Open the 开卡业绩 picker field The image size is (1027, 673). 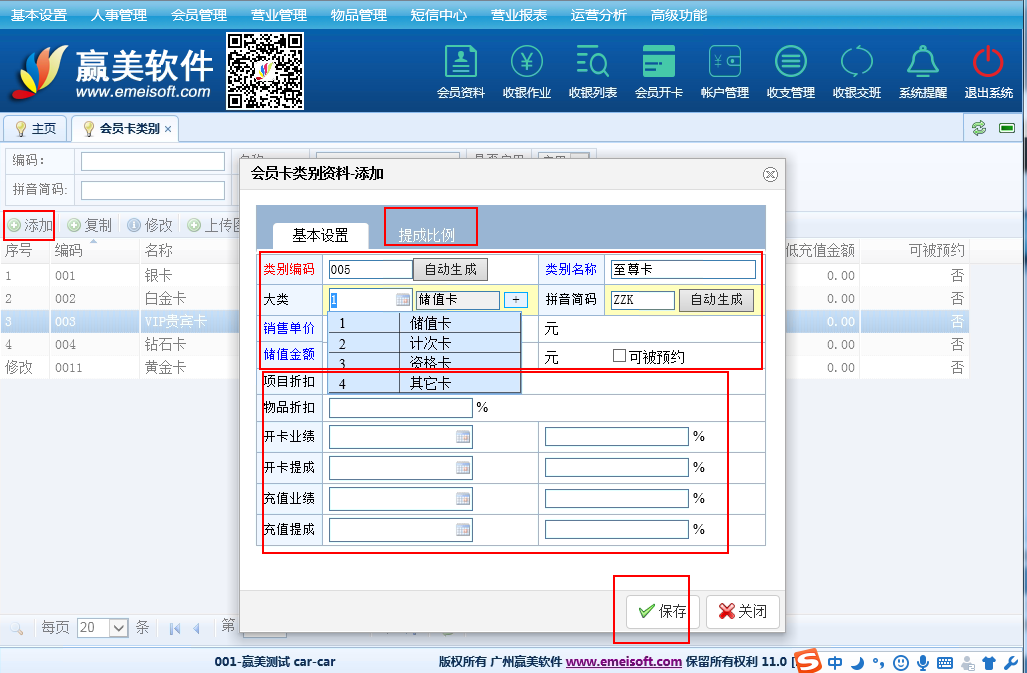click(x=462, y=437)
